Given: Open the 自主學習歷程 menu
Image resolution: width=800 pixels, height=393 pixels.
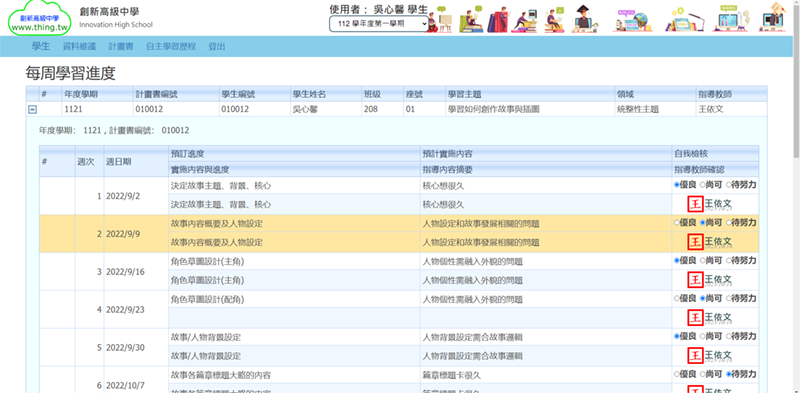Looking at the screenshot, I should (171, 46).
